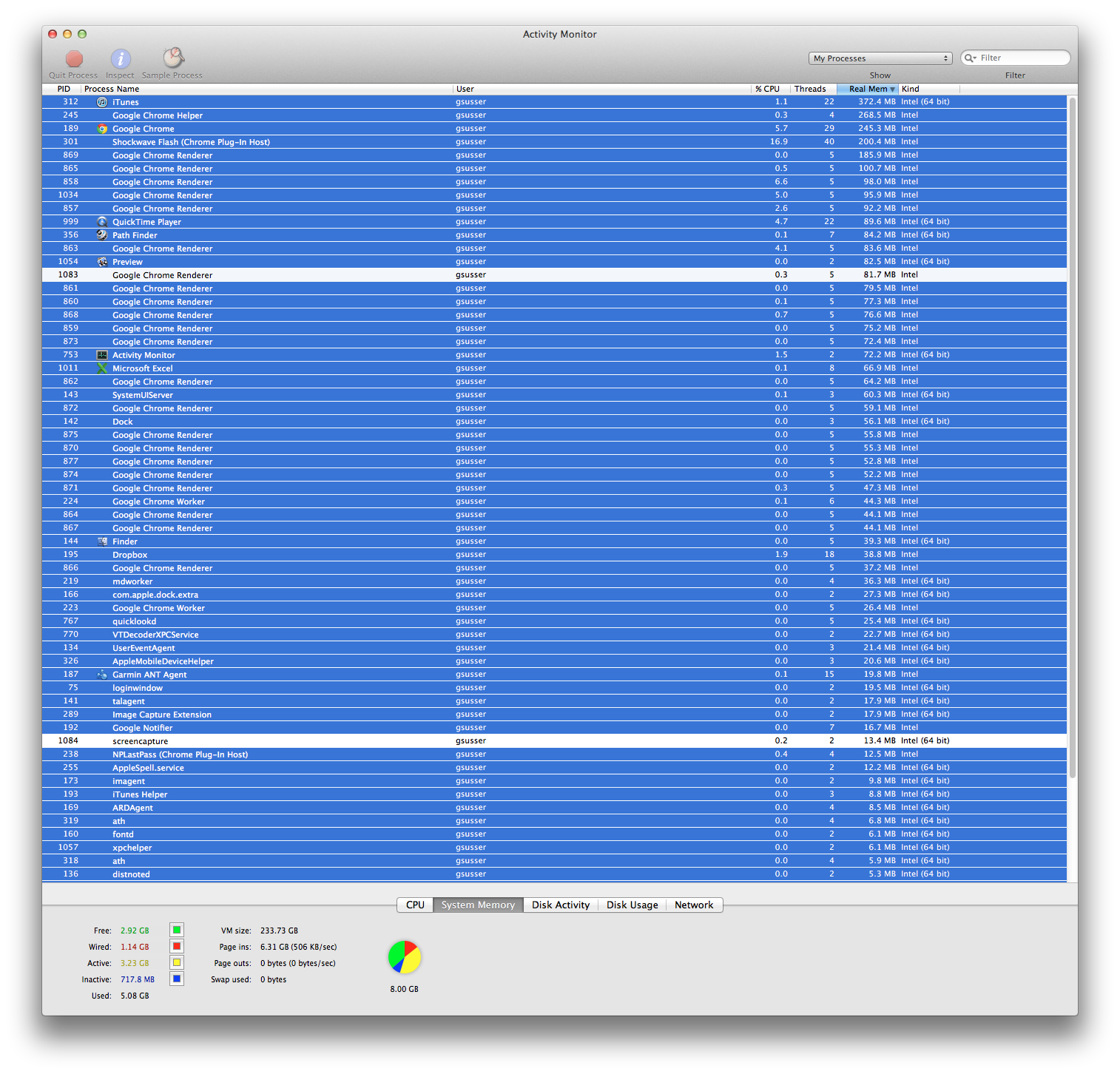Open the Inspect info icon
Viewport: 1120px width, 1074px height.
[x=121, y=58]
